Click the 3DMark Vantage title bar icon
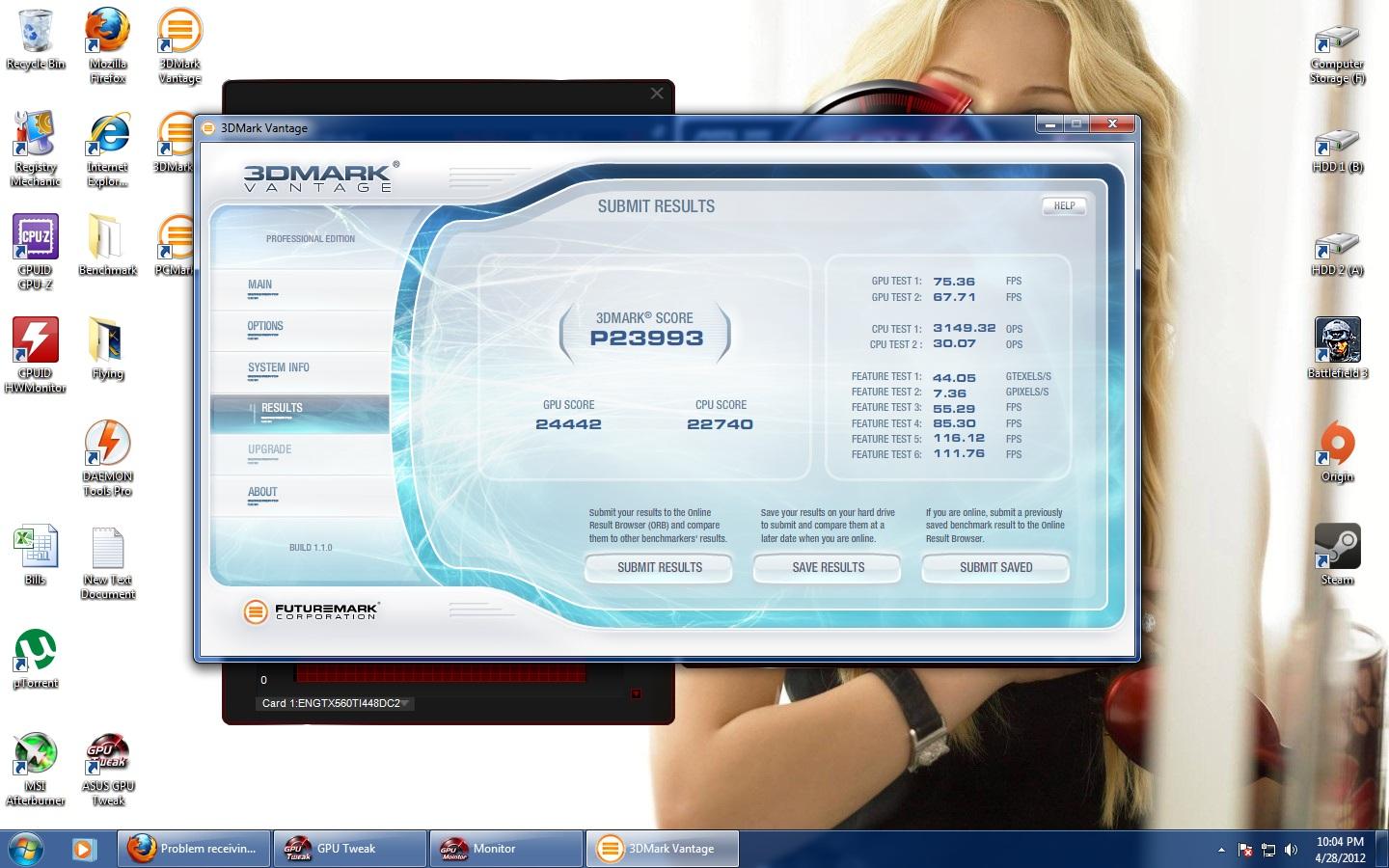Viewport: 1389px width, 868px height. point(208,128)
